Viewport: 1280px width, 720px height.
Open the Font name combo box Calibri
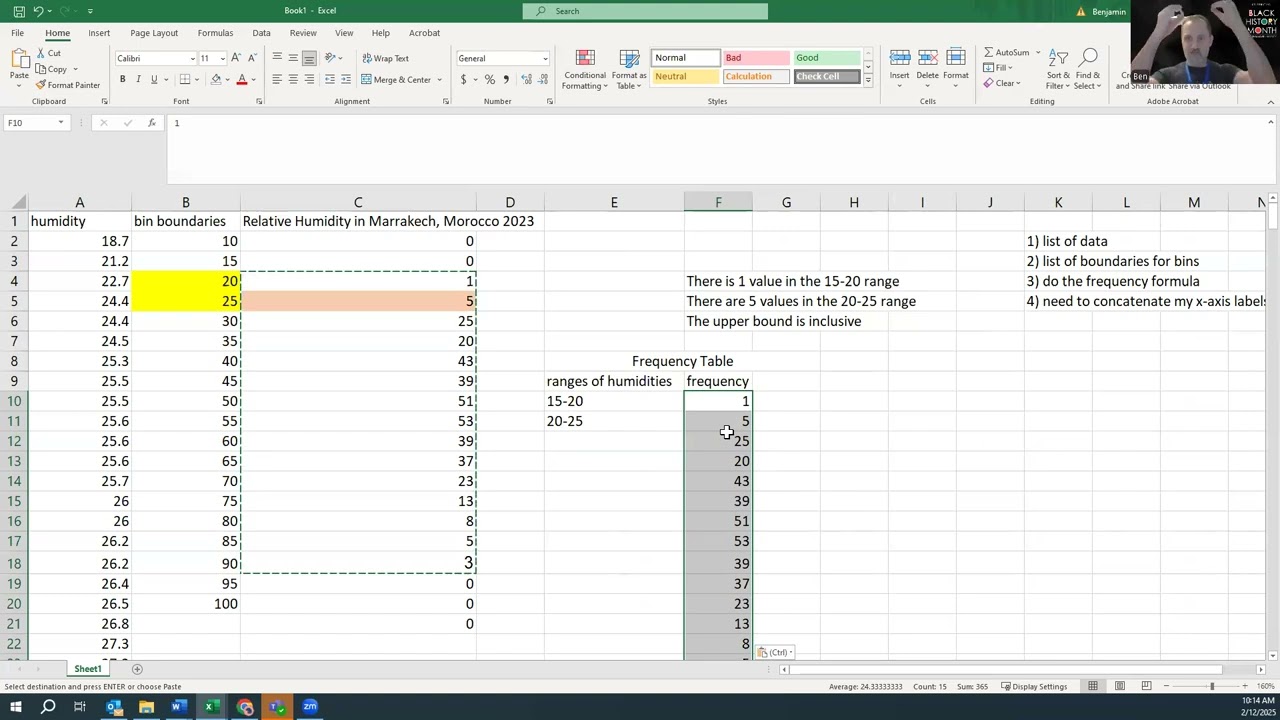pos(155,58)
